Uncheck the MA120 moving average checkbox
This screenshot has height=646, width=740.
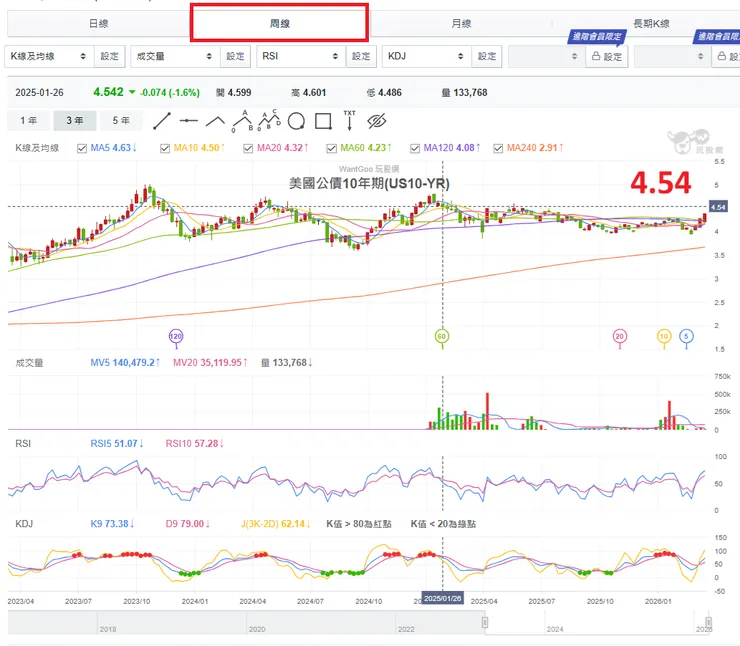click(415, 148)
